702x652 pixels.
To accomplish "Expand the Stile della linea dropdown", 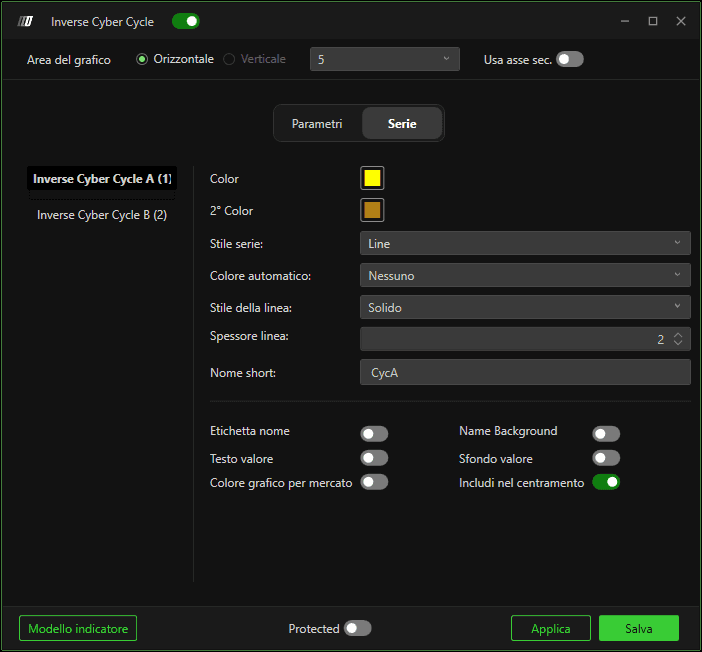I will click(x=525, y=307).
